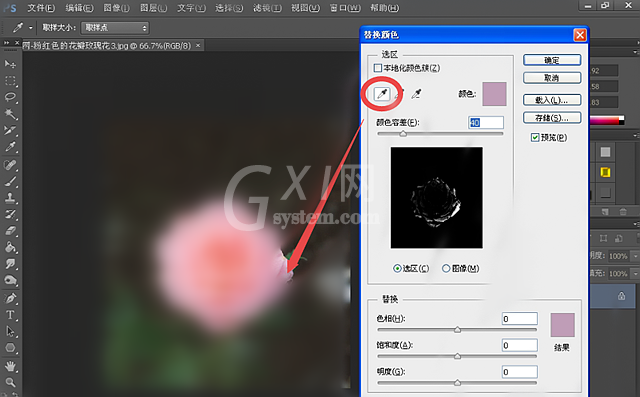Select the Eraser tool
640x397 pixels.
point(10,231)
